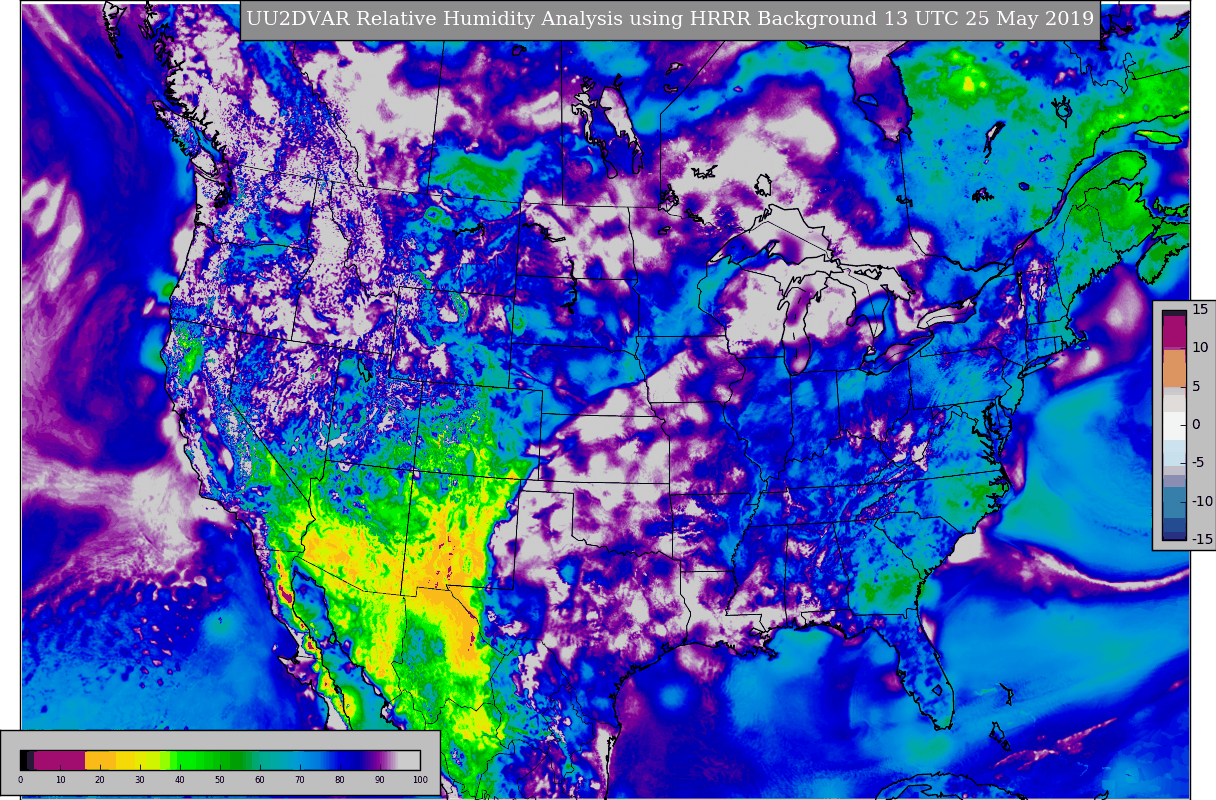Click the '10' label on the right difference colorbar
This screenshot has width=1216, height=800.
(1200, 347)
